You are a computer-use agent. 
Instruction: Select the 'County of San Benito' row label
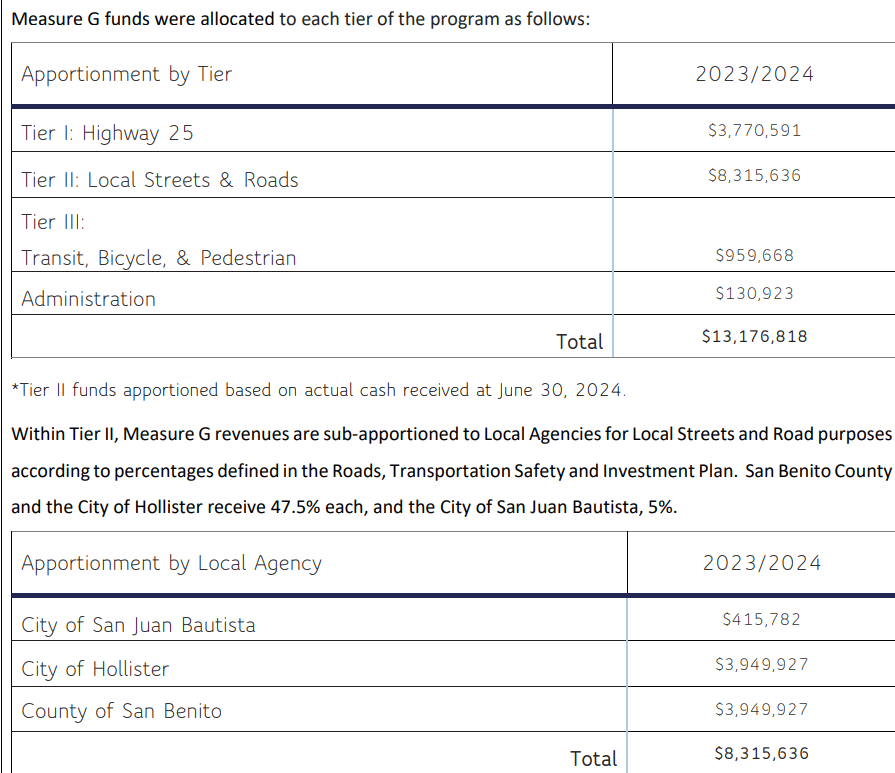point(122,711)
